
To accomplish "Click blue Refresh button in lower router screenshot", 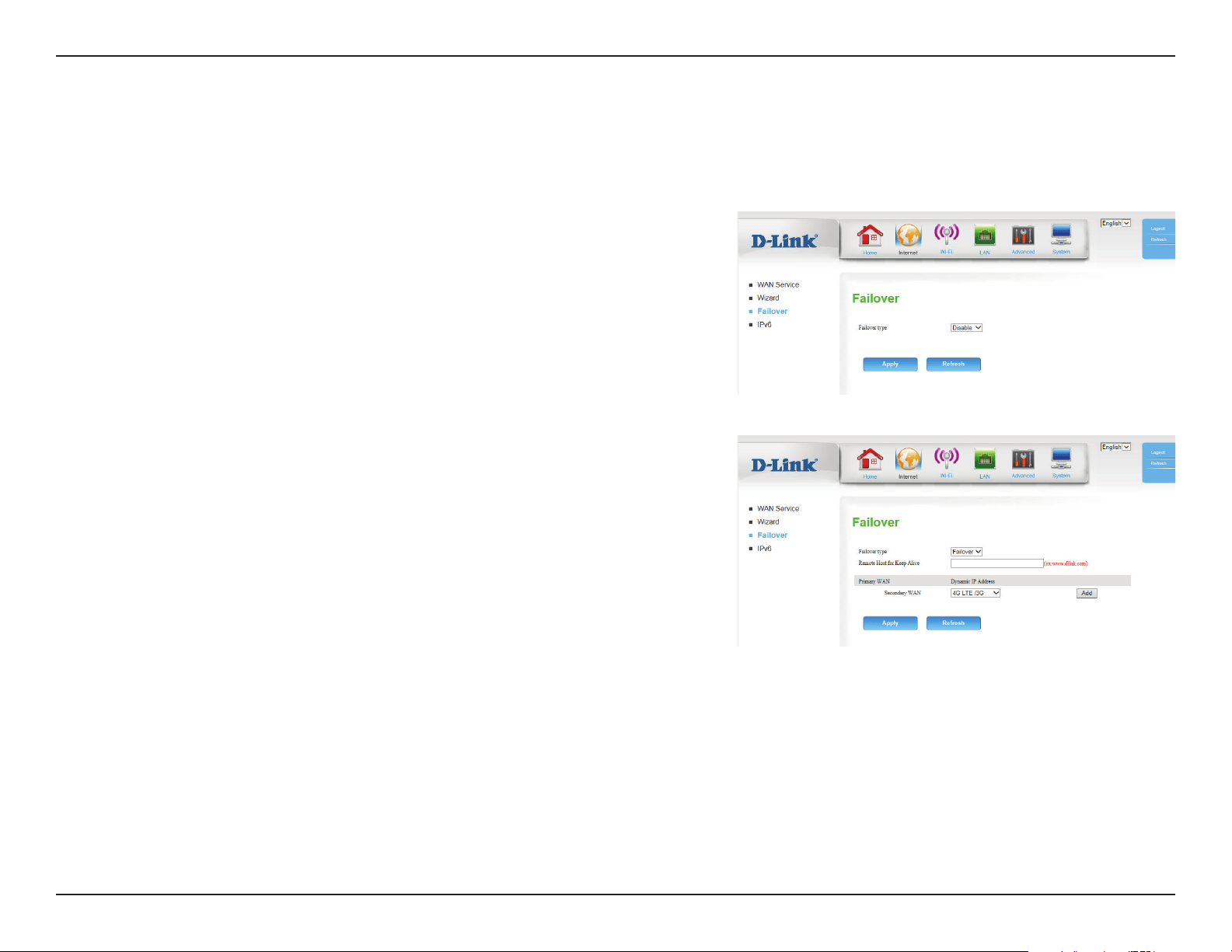I will click(x=954, y=623).
